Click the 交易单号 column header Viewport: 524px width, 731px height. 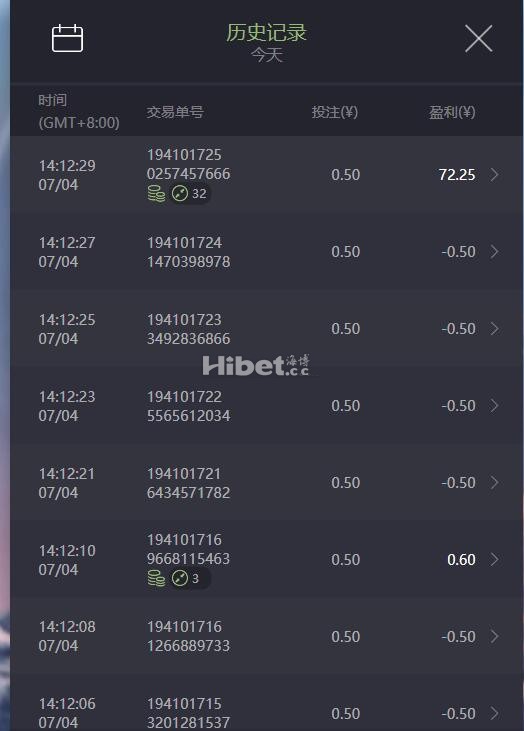[x=175, y=112]
